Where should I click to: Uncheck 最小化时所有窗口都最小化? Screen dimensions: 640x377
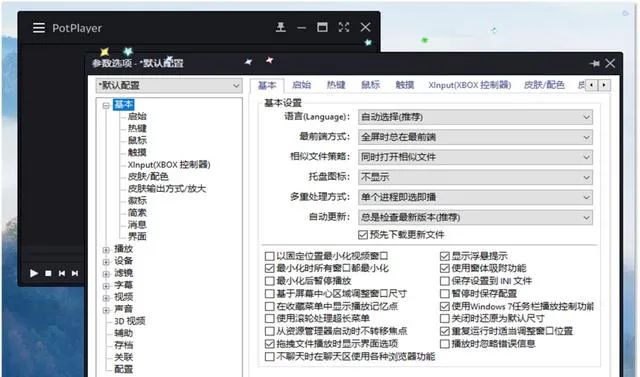tap(269, 268)
